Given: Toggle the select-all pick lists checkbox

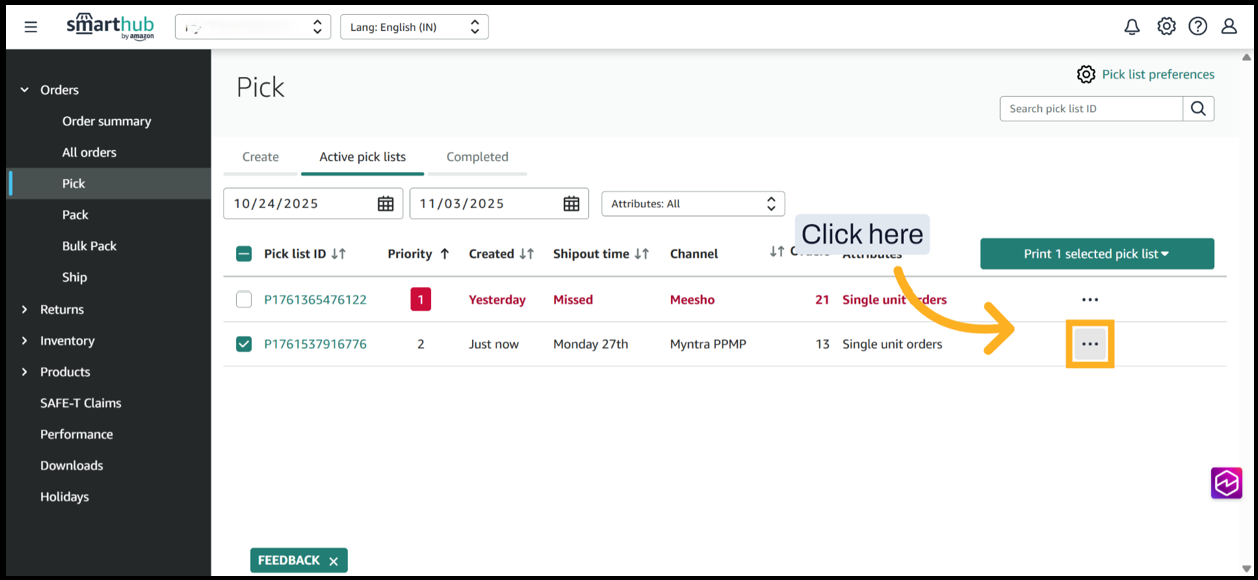Looking at the screenshot, I should tap(244, 254).
